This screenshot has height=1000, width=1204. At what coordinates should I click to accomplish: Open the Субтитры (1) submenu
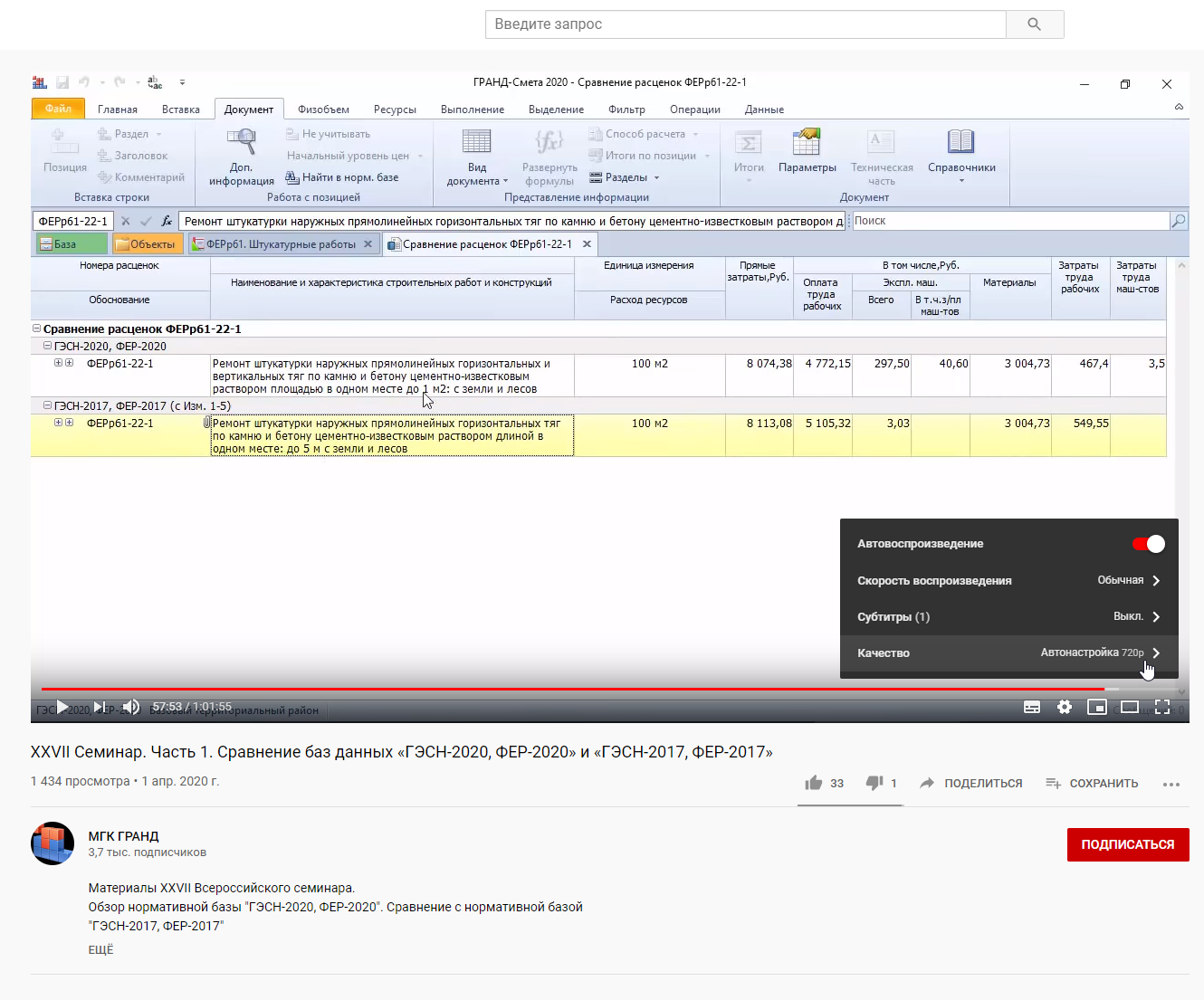[1009, 616]
